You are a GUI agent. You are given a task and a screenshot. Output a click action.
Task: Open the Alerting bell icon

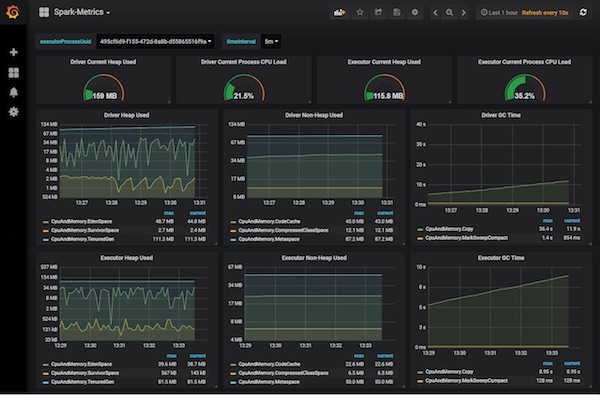point(13,92)
